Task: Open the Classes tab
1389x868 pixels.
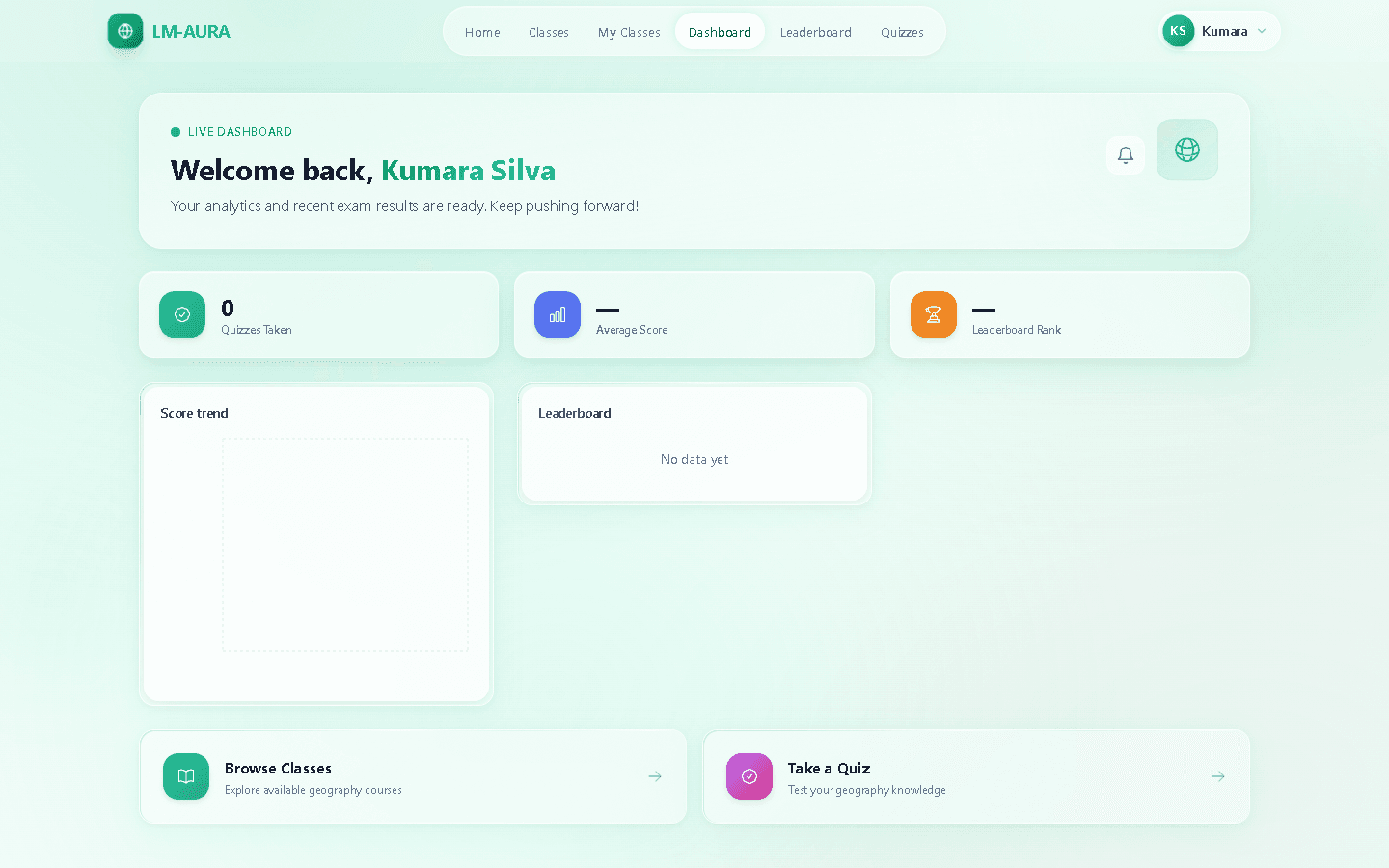Action: (x=549, y=32)
